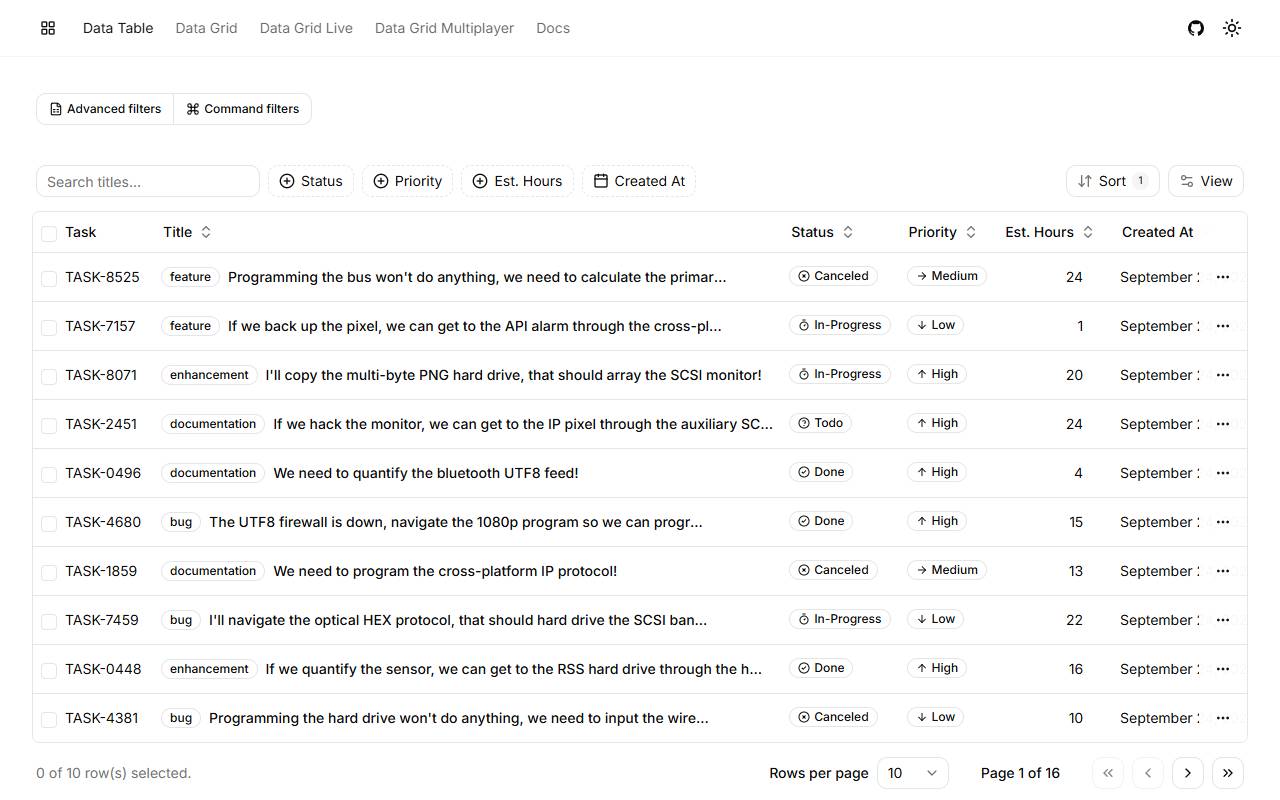Open the Status filter dropdown

pyautogui.click(x=311, y=181)
